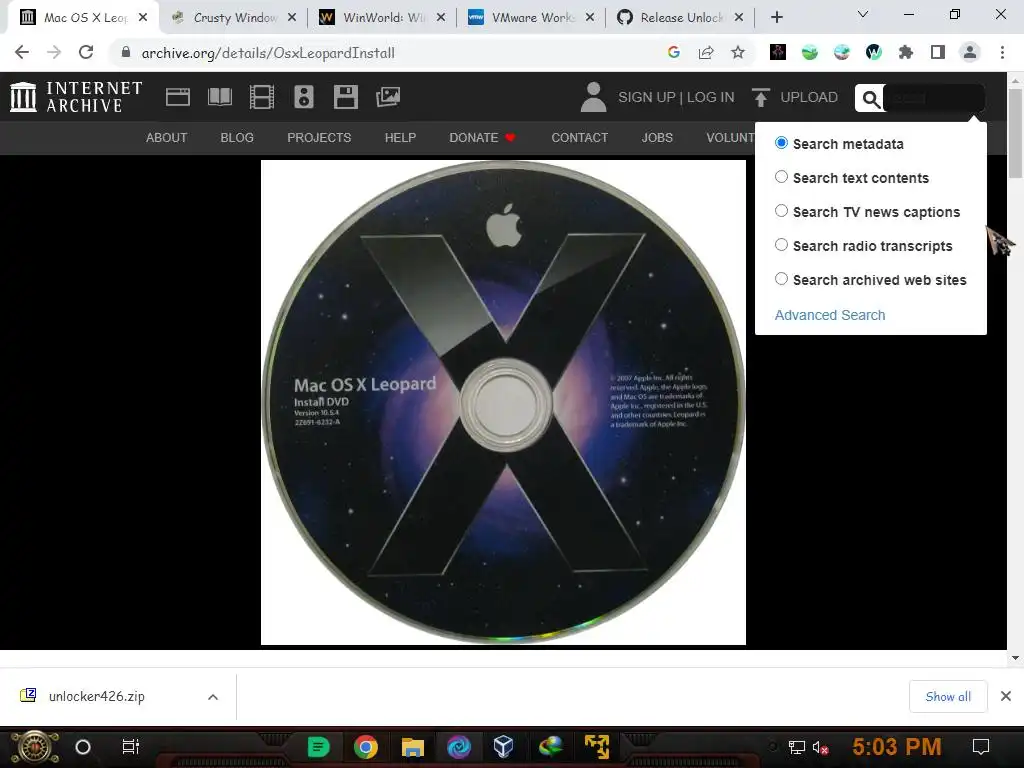Reload the current page
The width and height of the screenshot is (1024, 768).
pos(86,52)
